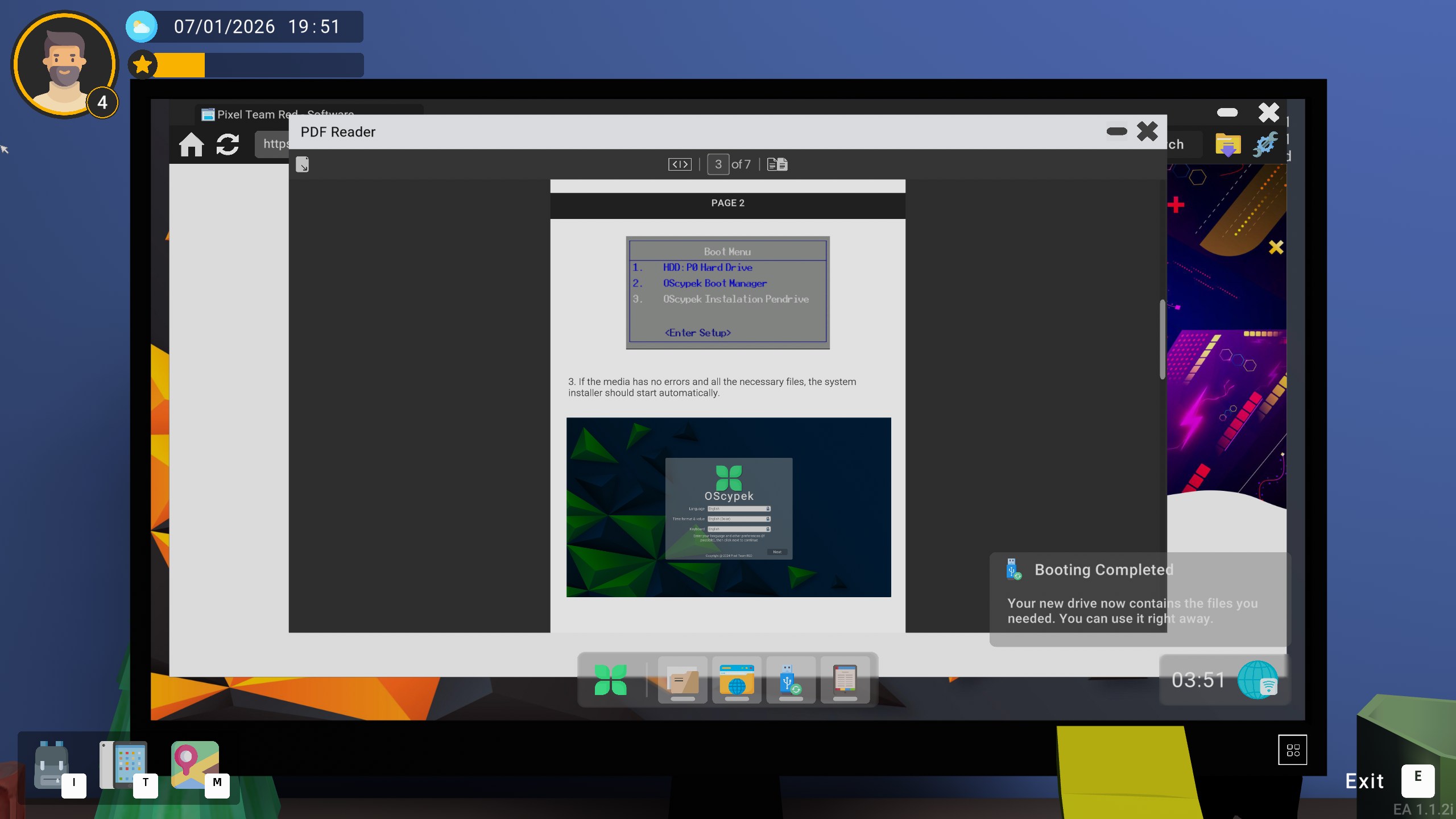Open the backpack inventory icon
Viewport: 1456px width, 819px height.
52,766
